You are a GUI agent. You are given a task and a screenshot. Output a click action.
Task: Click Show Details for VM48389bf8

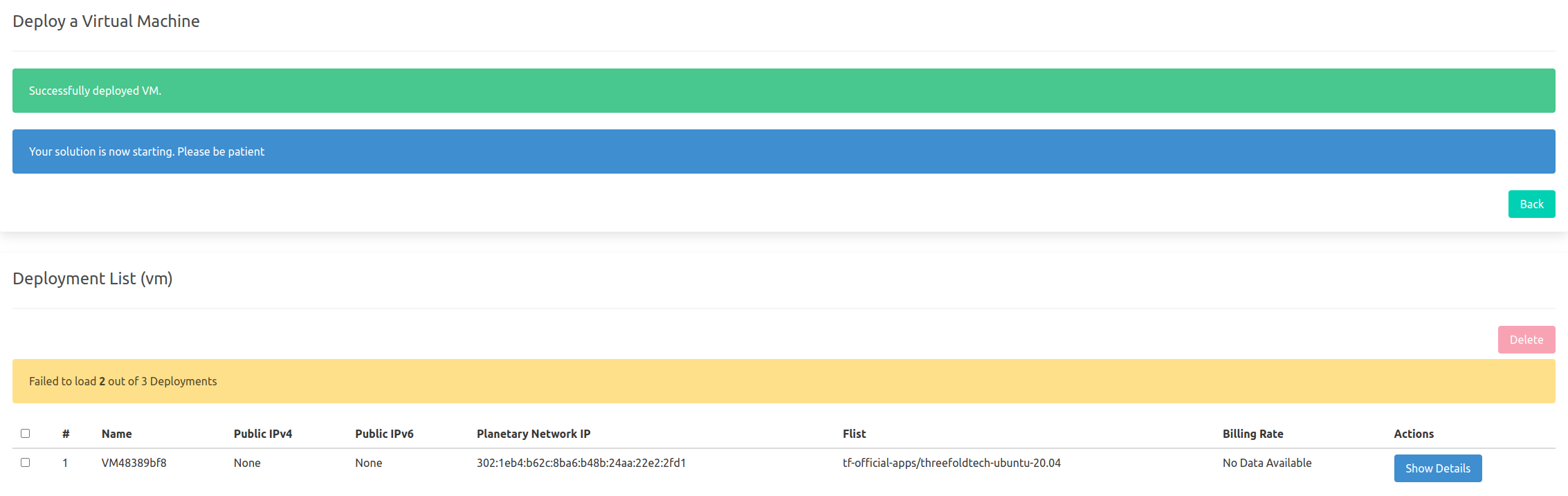click(x=1438, y=468)
